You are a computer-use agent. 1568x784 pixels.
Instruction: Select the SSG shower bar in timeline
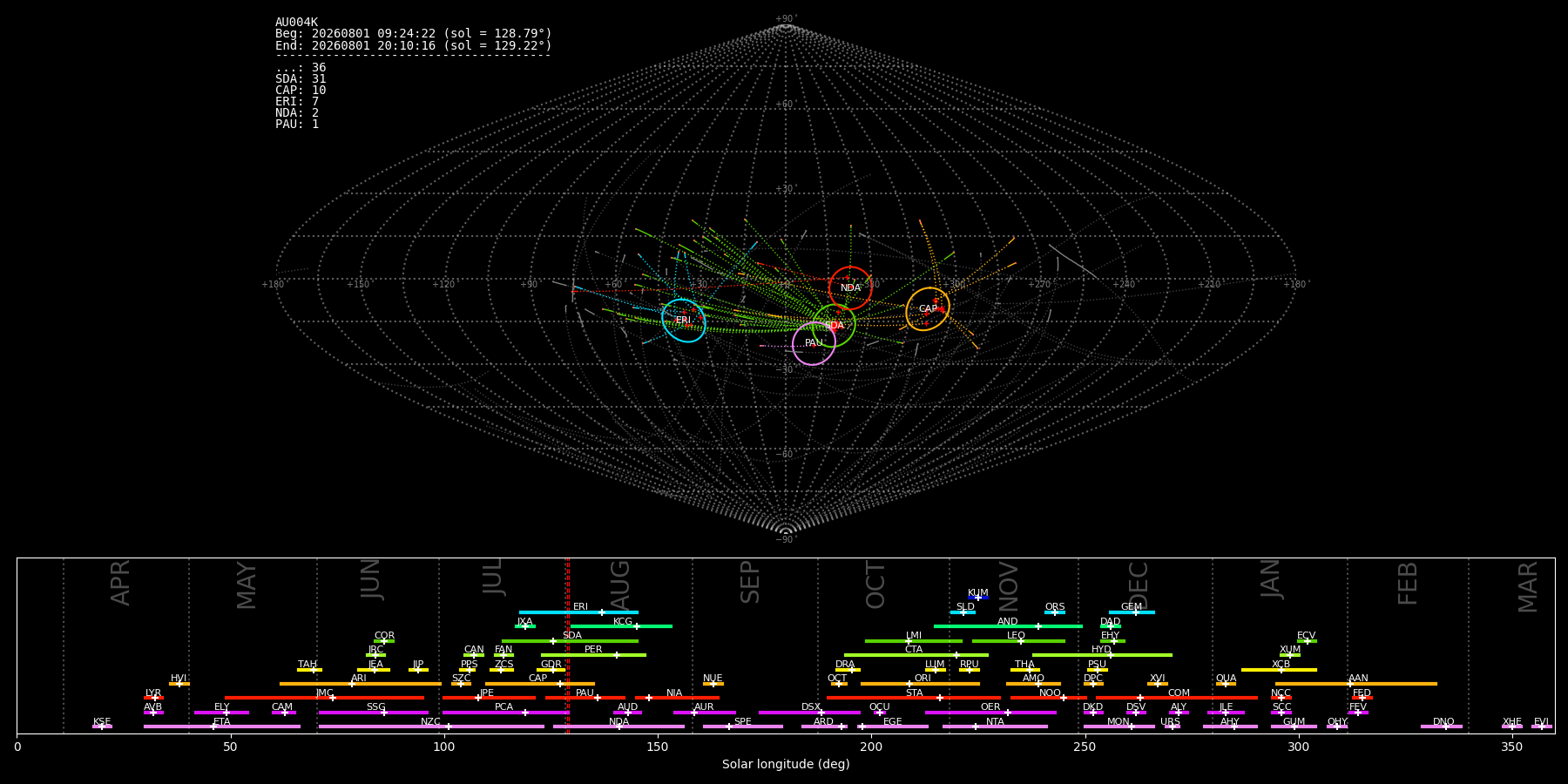coord(374,713)
